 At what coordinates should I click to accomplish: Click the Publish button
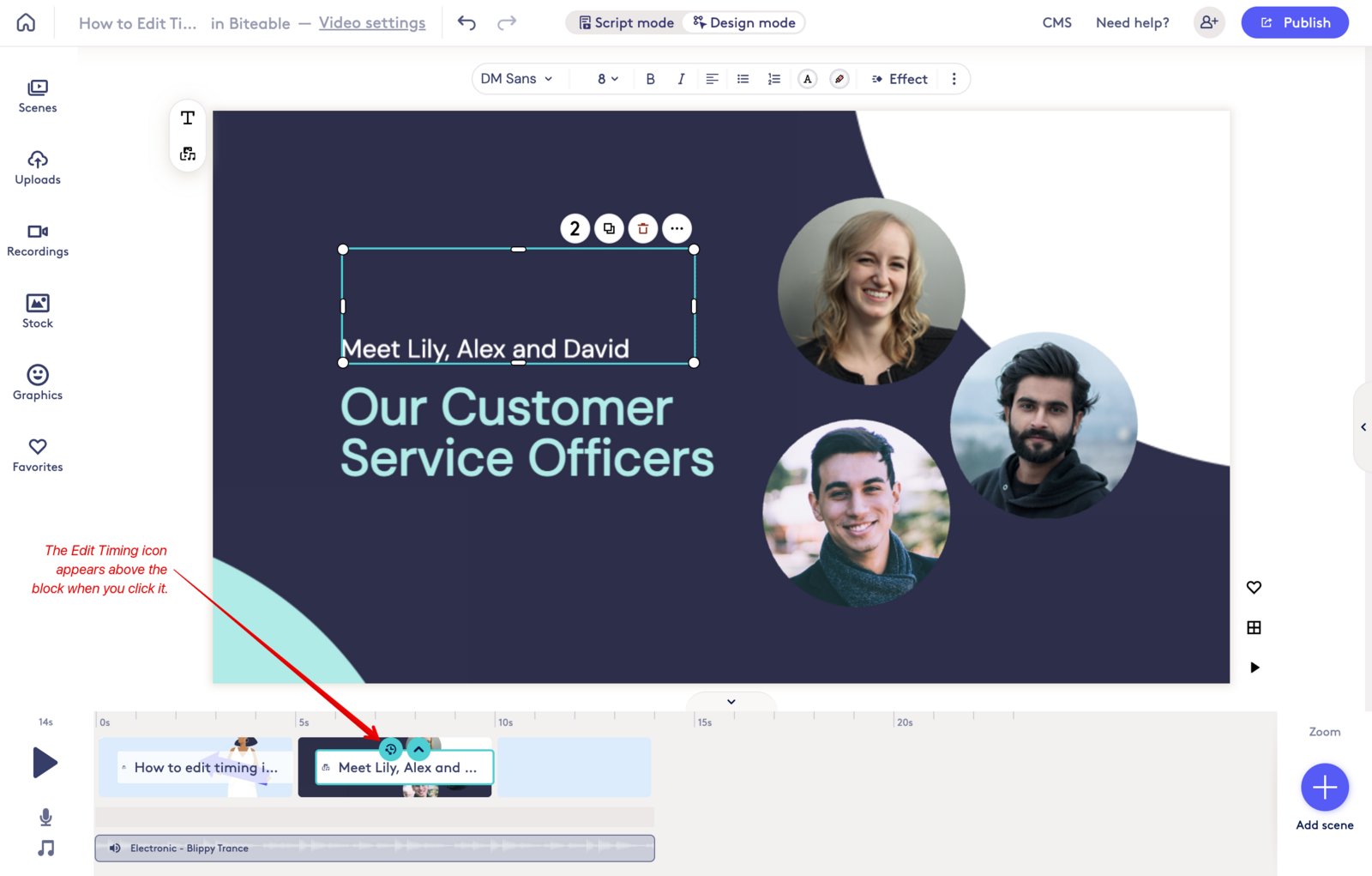pos(1295,22)
